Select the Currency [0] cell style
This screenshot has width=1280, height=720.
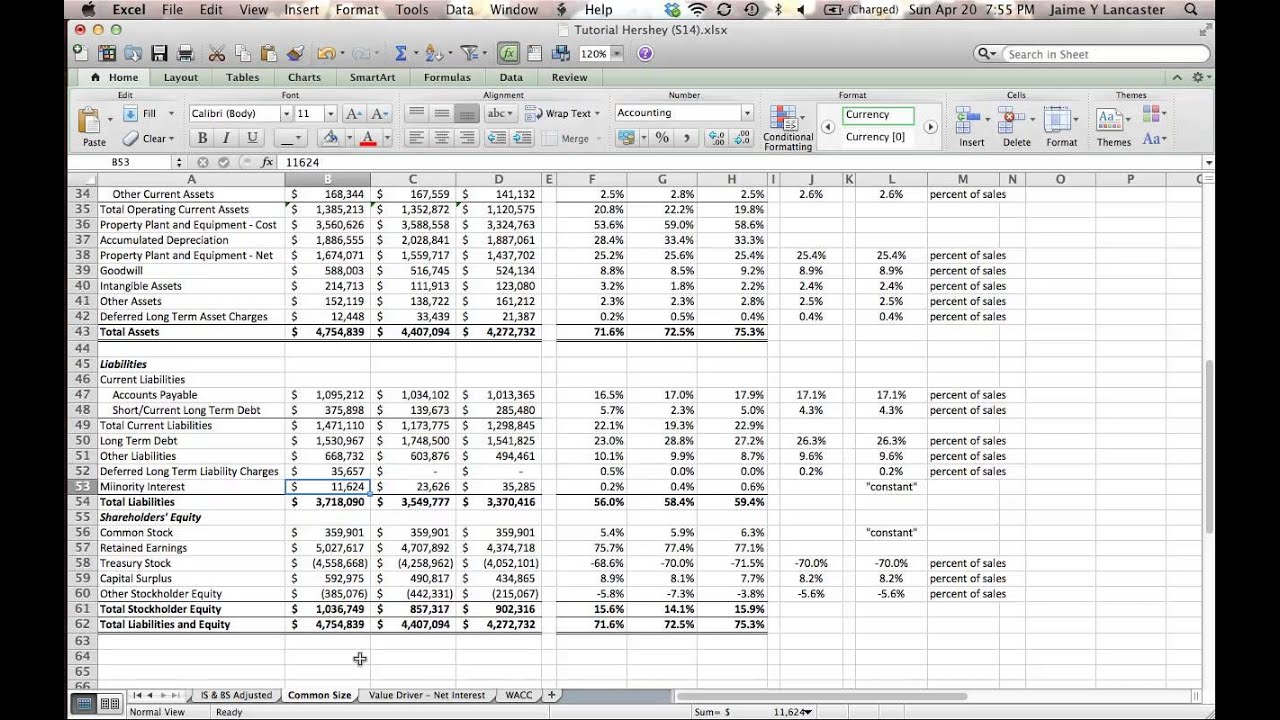[878, 137]
